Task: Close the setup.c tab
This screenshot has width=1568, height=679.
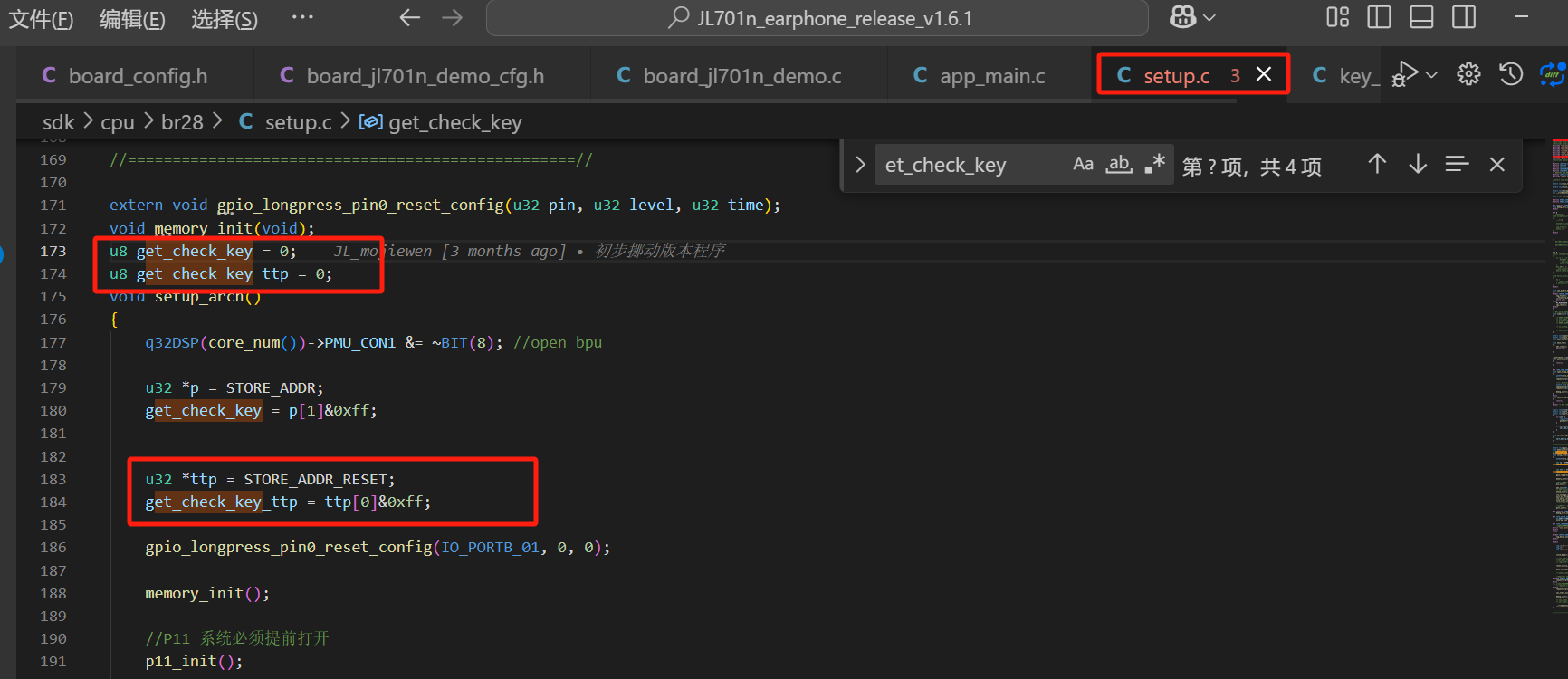Action: 1264,74
